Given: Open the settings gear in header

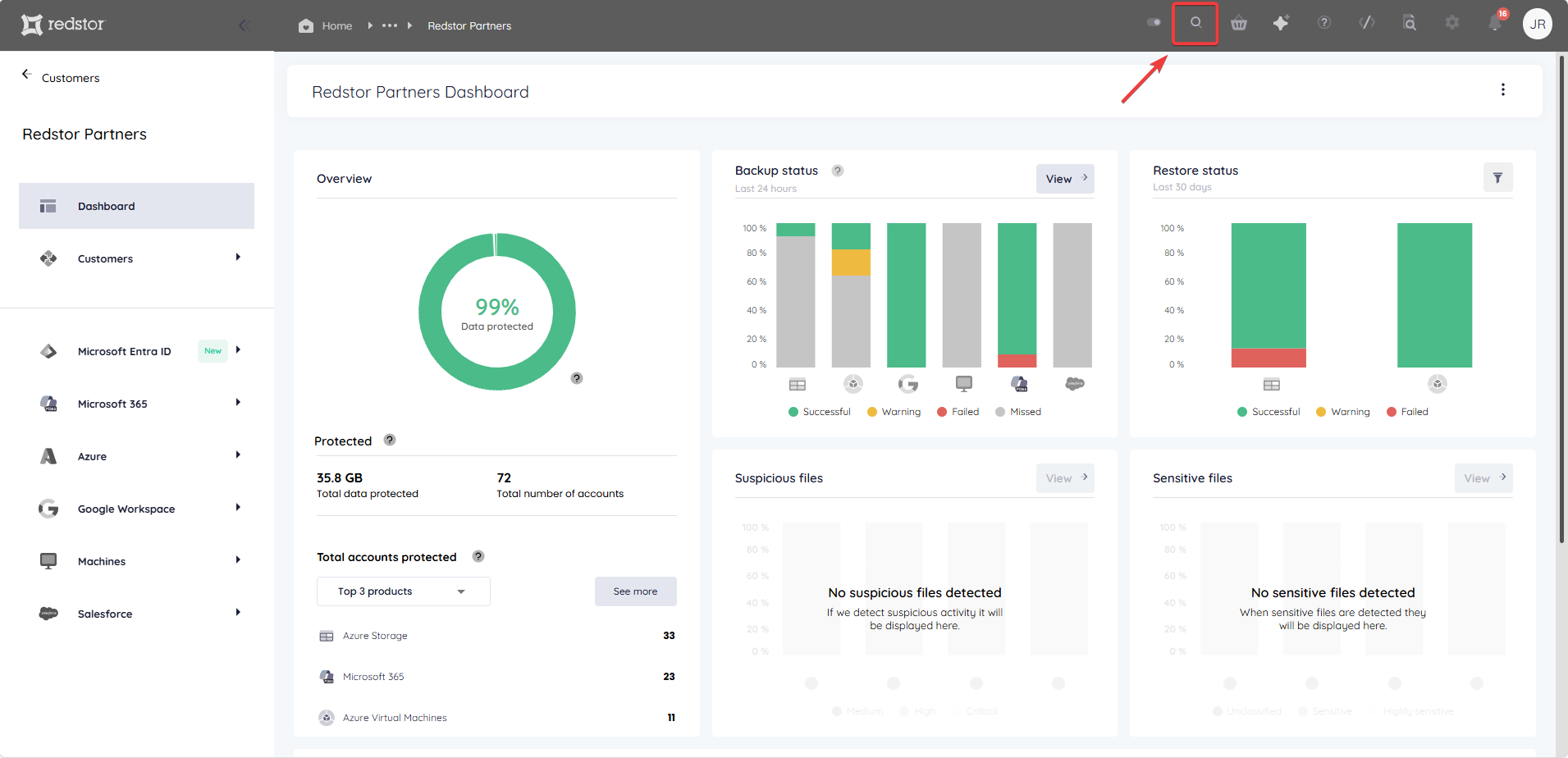Looking at the screenshot, I should pyautogui.click(x=1452, y=23).
